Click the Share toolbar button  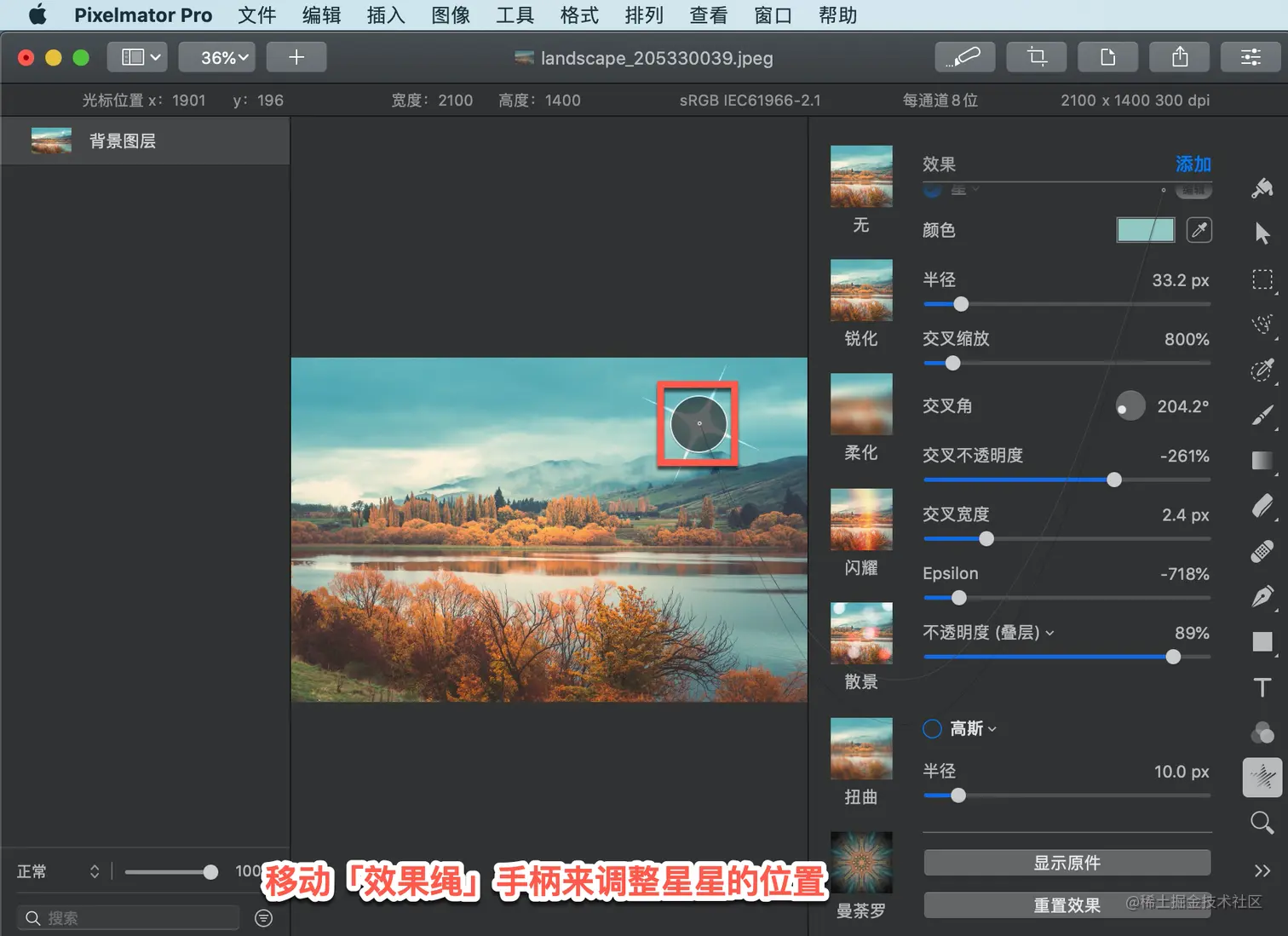1180,57
